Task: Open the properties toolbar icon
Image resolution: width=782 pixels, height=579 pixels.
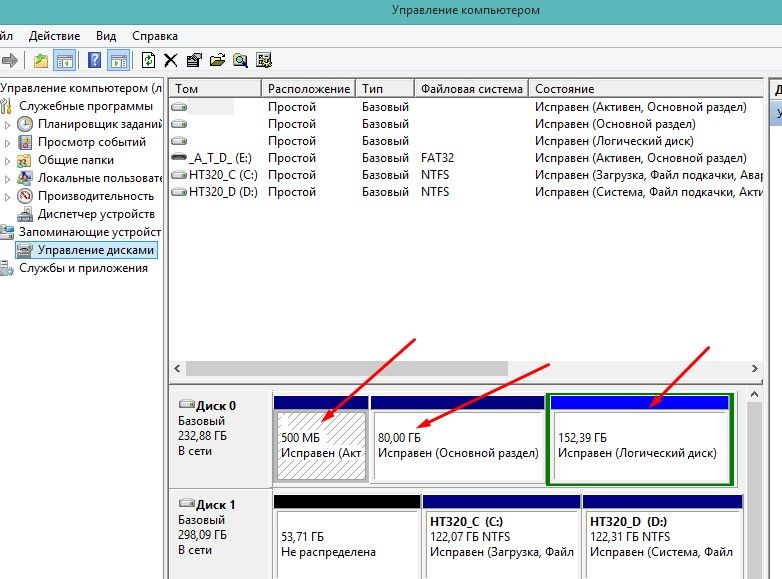Action: click(x=194, y=61)
